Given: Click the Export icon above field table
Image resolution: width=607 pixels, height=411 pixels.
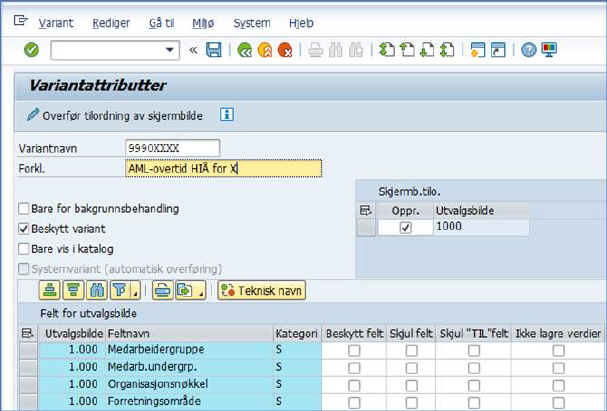Looking at the screenshot, I should [185, 290].
